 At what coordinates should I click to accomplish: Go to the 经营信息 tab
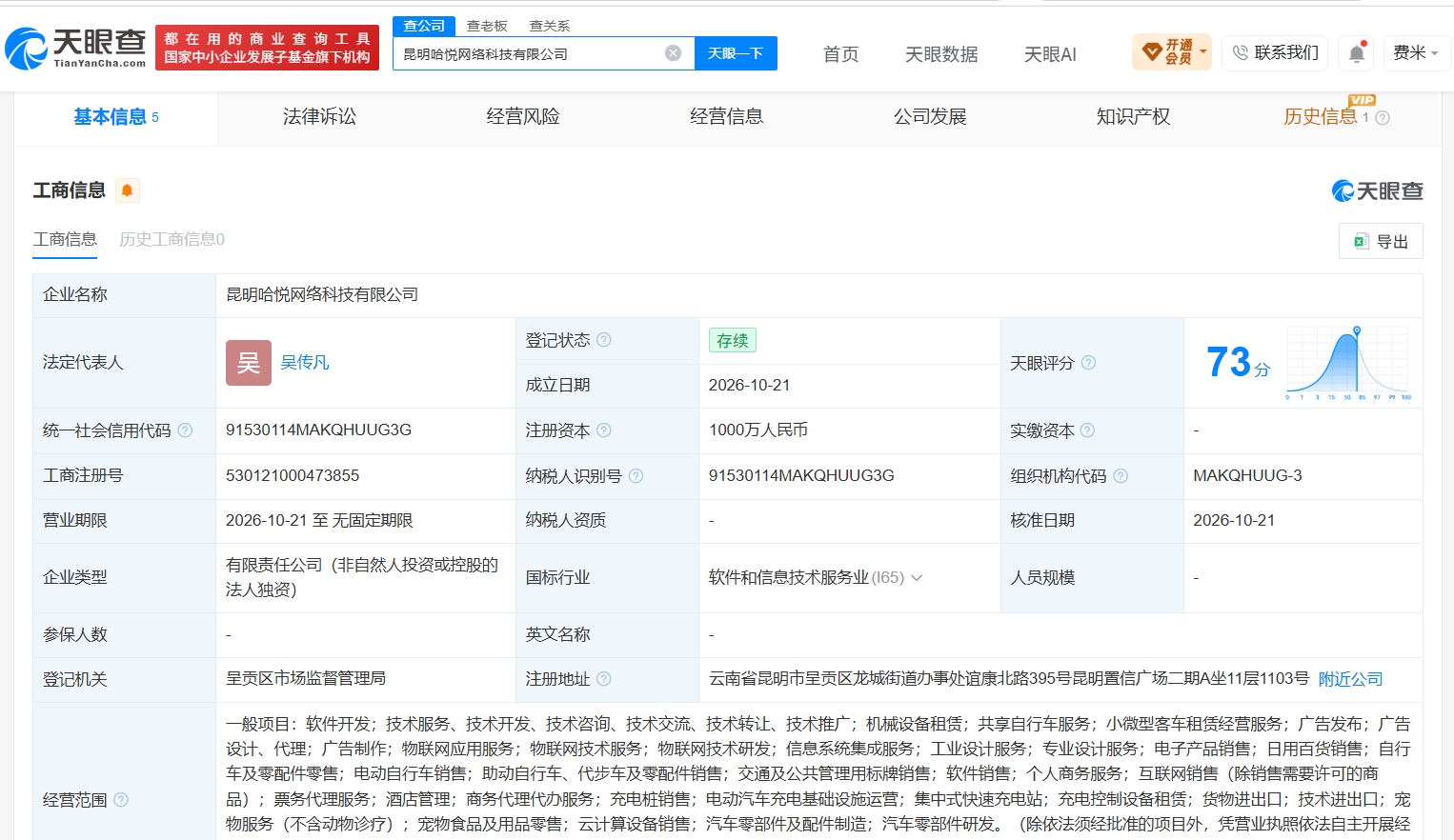coord(726,117)
